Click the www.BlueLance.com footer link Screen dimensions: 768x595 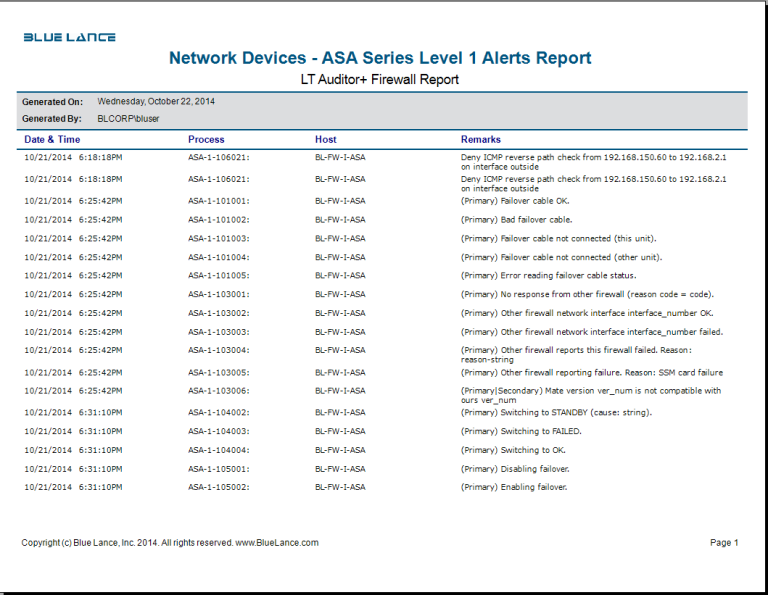coord(277,543)
